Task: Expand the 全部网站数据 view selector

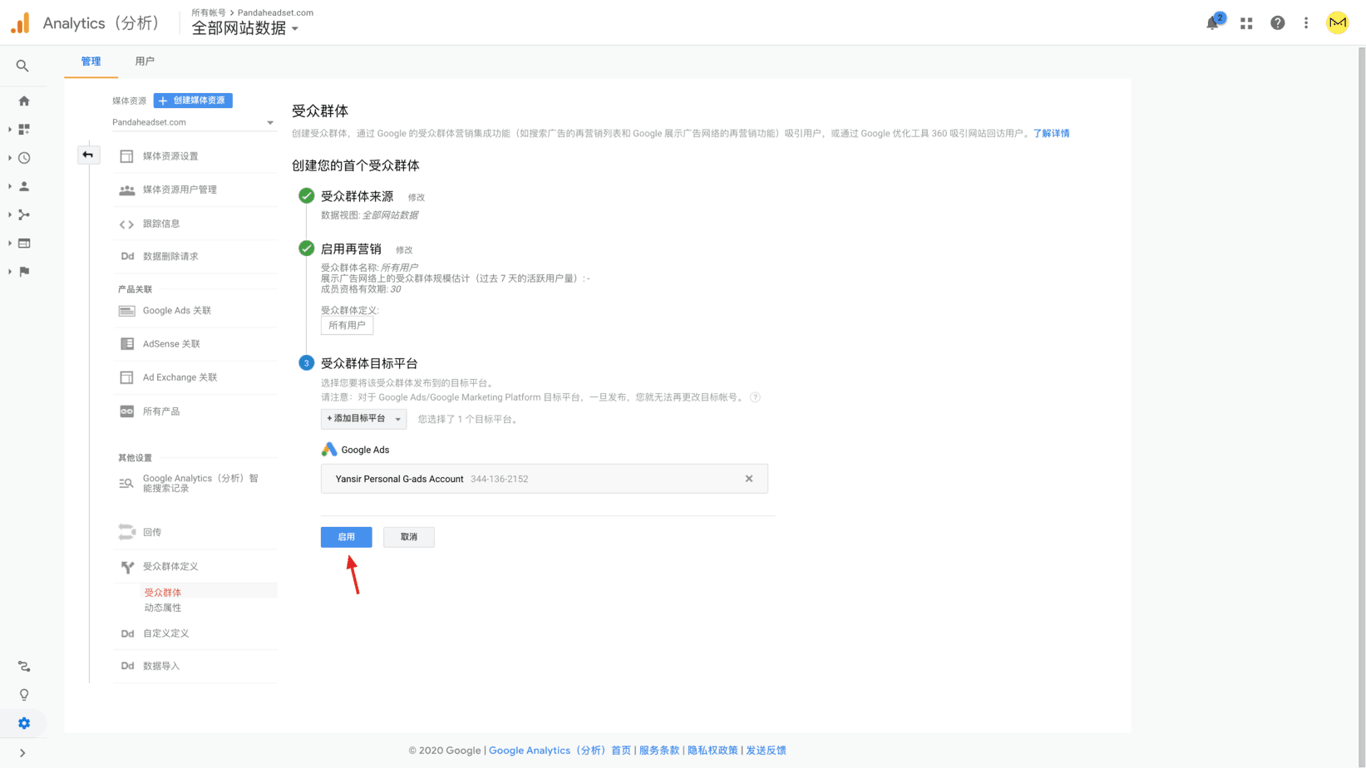Action: tap(245, 29)
